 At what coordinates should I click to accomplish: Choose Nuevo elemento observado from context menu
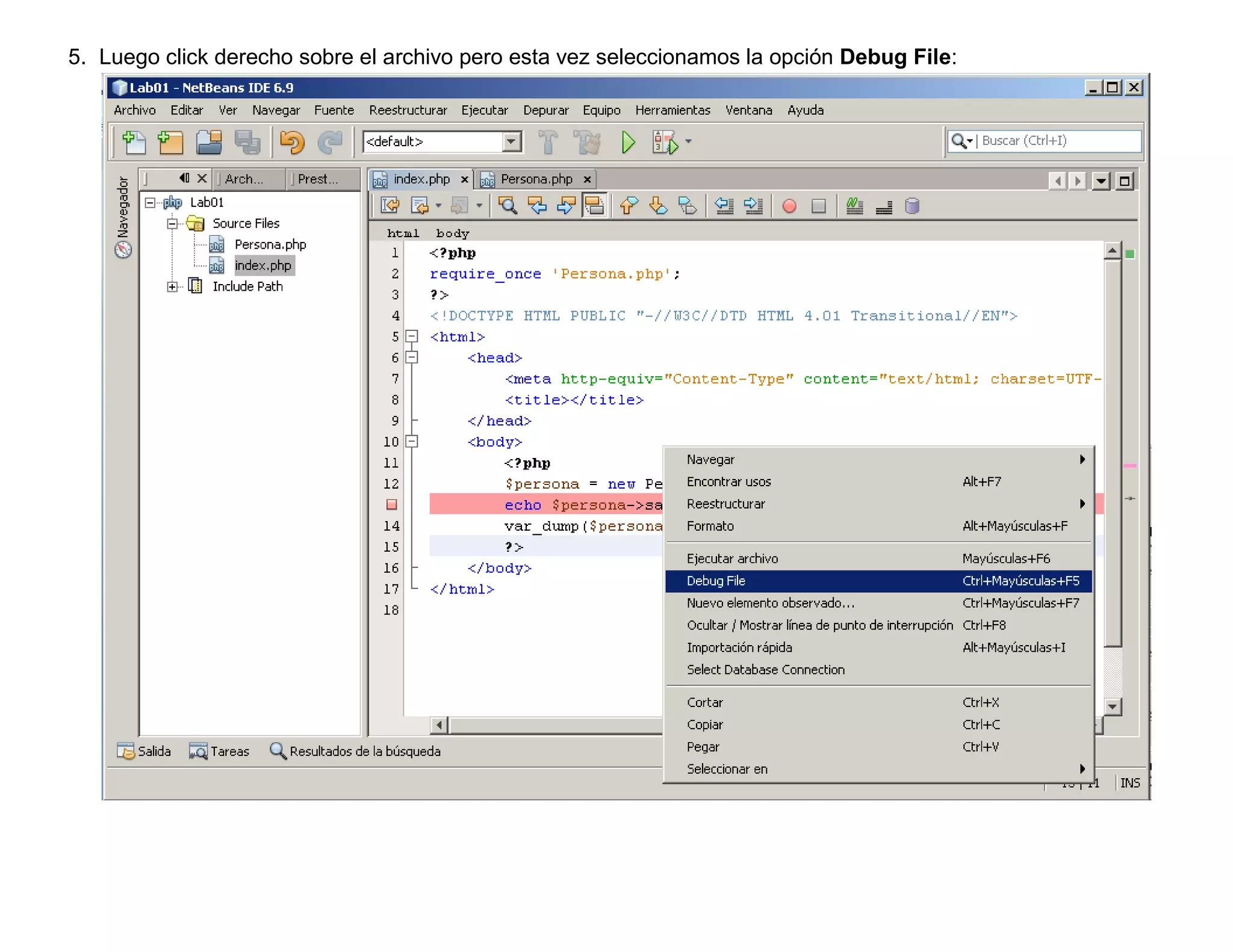pos(878,604)
